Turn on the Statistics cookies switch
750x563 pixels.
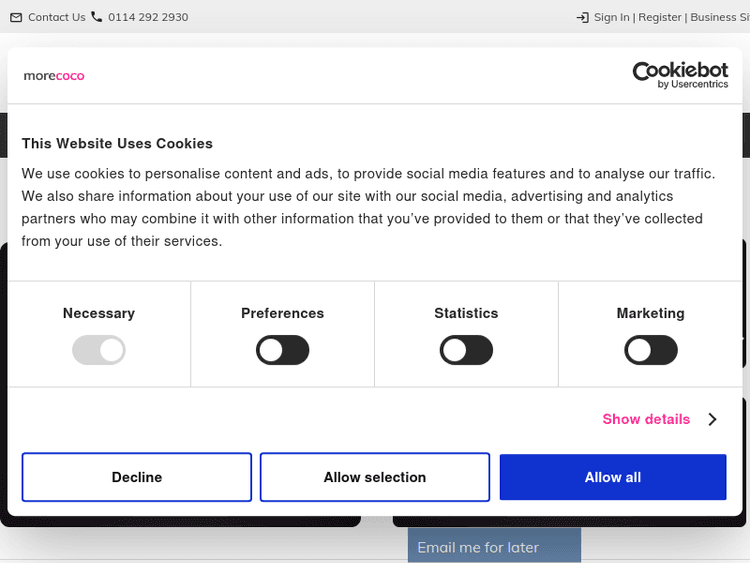coord(466,350)
